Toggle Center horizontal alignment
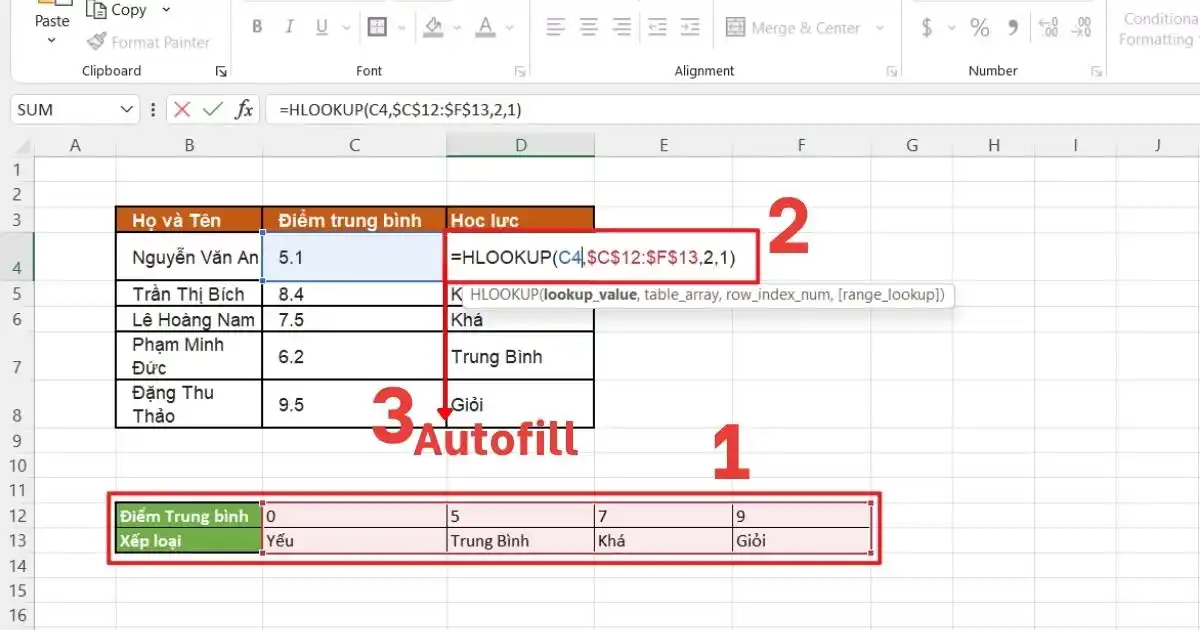Screen dimensions: 1200x630 pos(589,27)
